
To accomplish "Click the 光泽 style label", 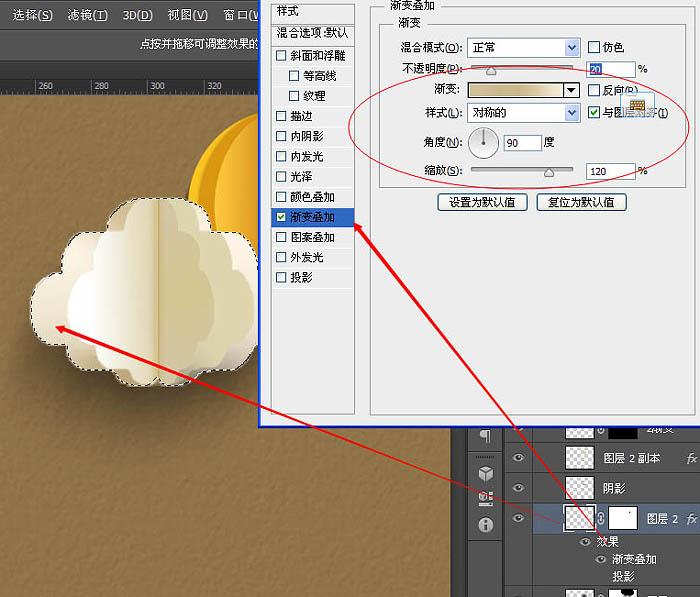I will coord(301,177).
